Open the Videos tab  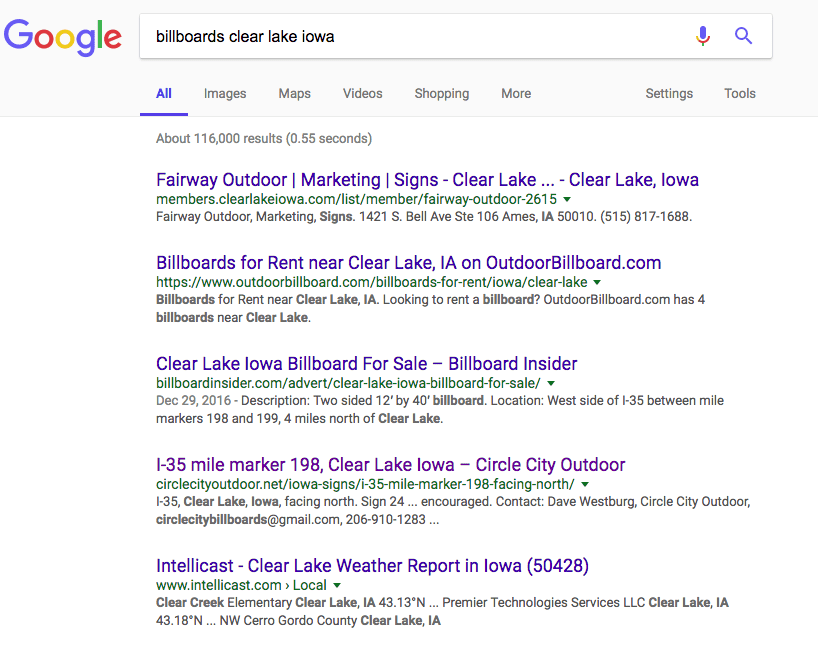click(x=363, y=93)
